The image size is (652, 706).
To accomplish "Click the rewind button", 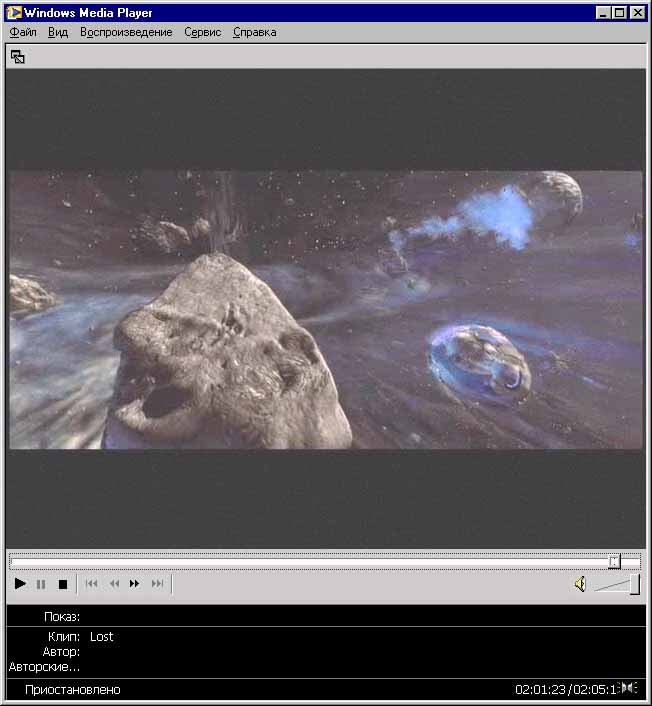I will click(114, 584).
